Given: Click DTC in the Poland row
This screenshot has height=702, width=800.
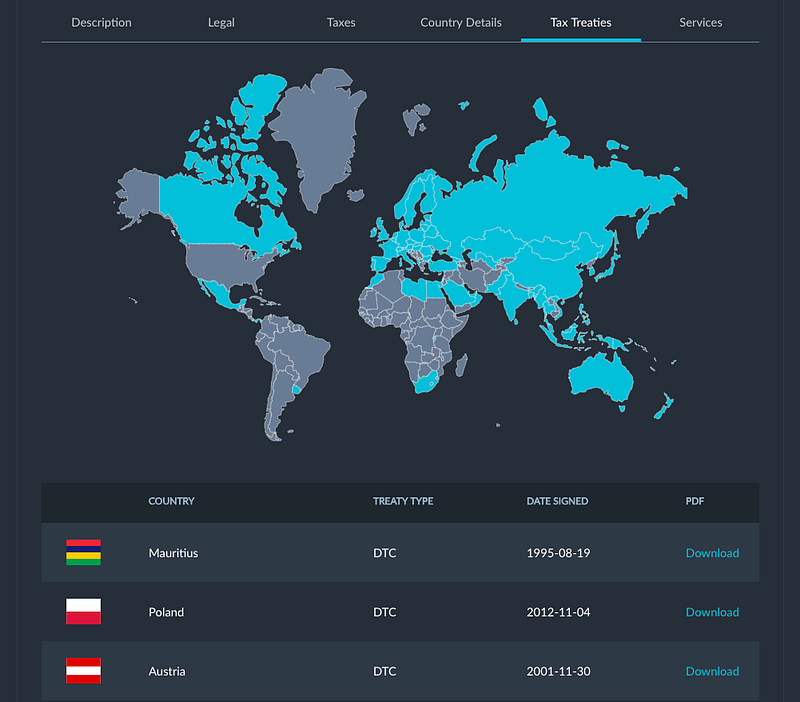Looking at the screenshot, I should click(x=384, y=612).
